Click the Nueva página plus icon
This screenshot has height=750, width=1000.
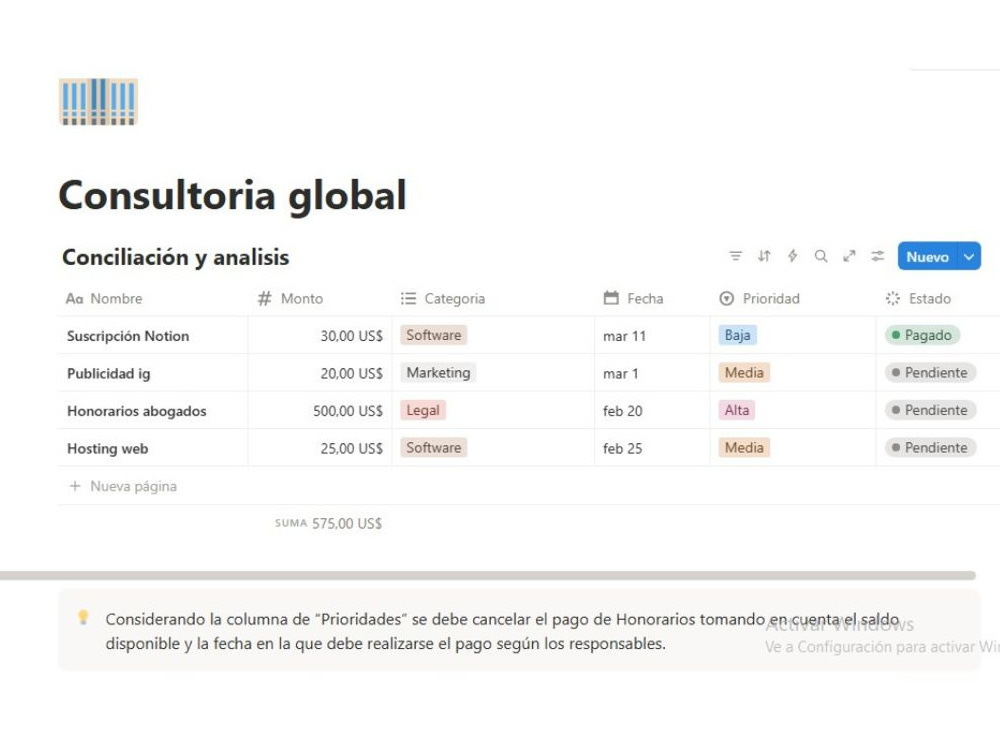(x=75, y=486)
